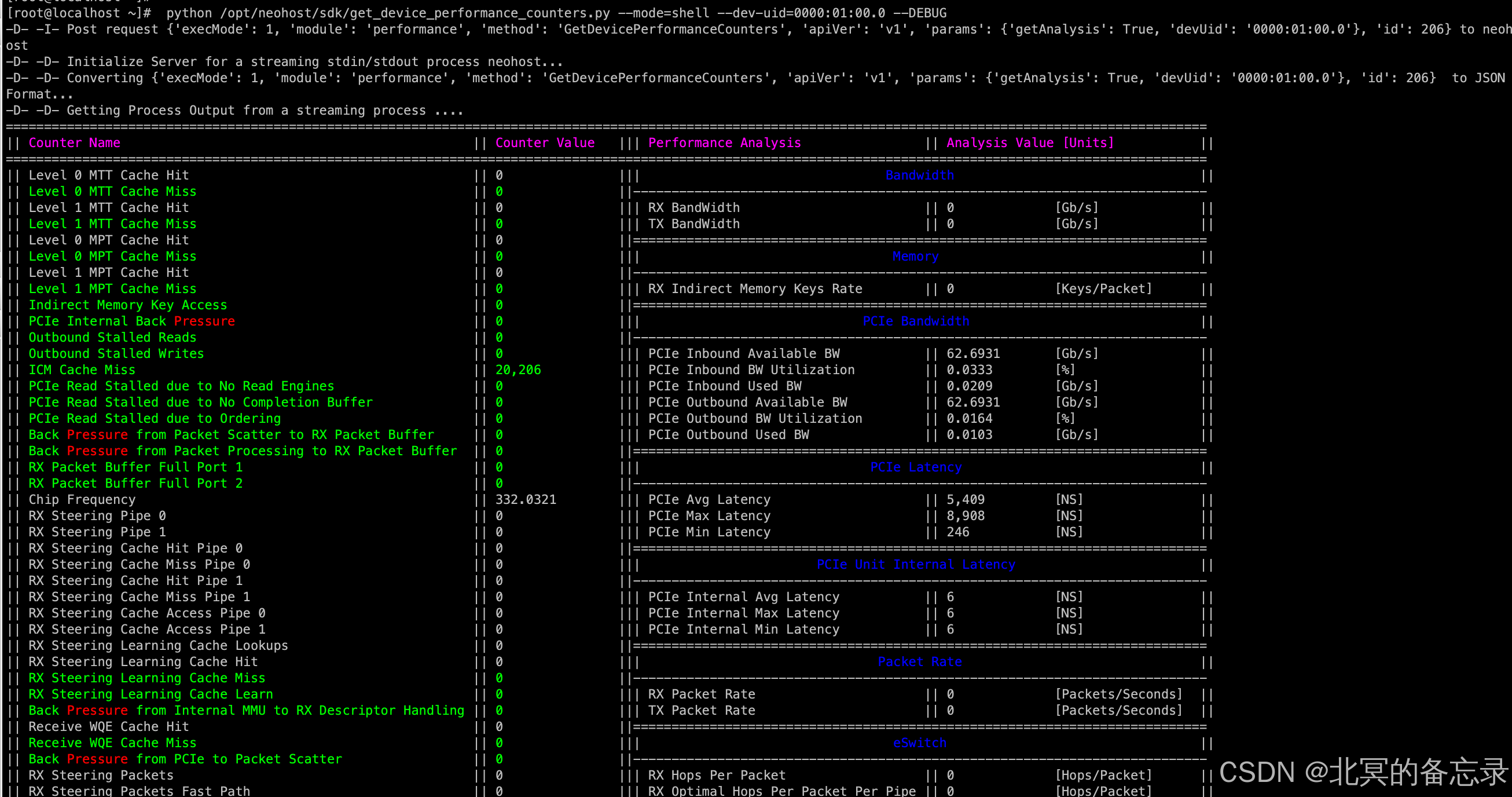Click the 'PCIe Latency' section title
The image size is (1512, 797).
click(x=916, y=467)
